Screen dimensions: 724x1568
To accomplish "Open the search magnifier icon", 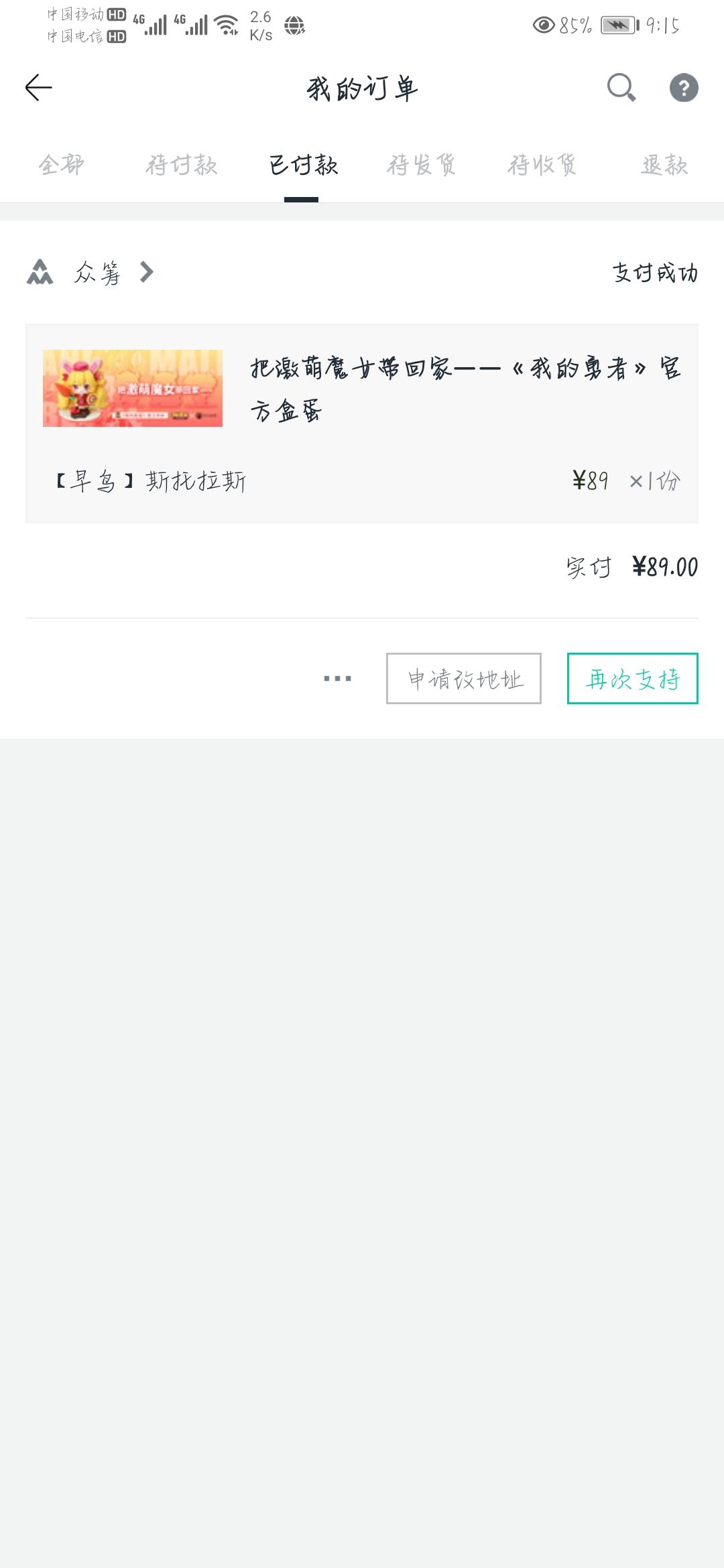I will point(621,88).
